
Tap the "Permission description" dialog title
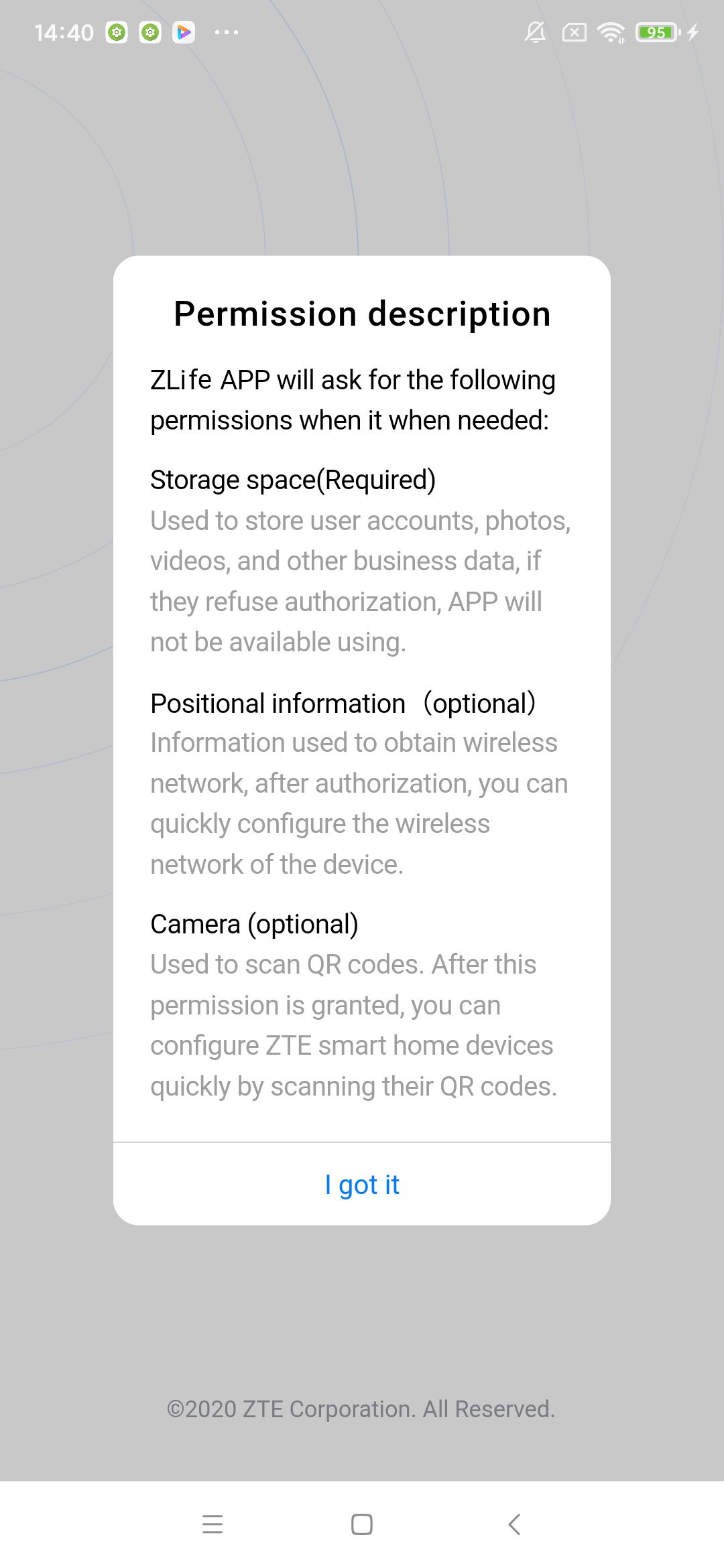pos(362,314)
